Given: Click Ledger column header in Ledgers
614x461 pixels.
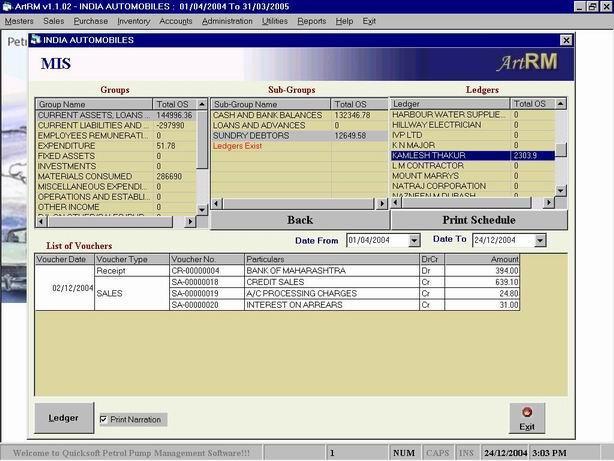Looking at the screenshot, I should [x=450, y=104].
